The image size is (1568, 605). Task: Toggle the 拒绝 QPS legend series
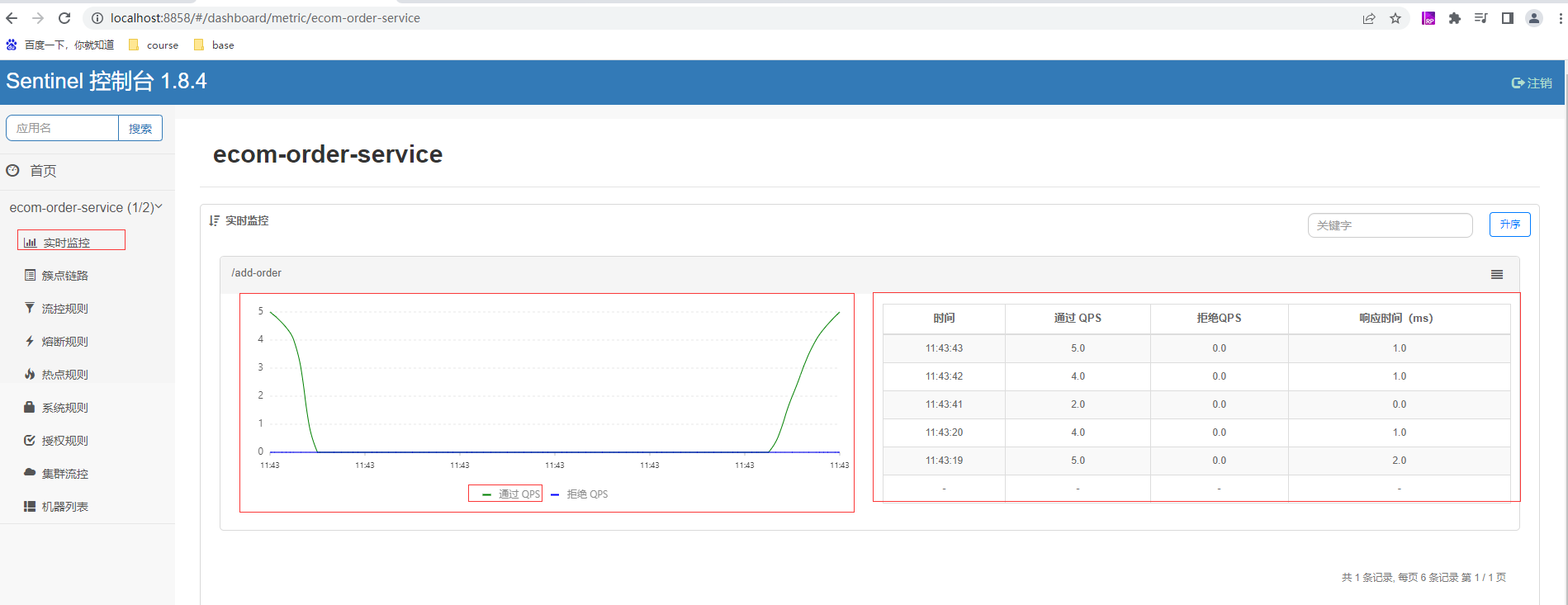pyautogui.click(x=579, y=494)
